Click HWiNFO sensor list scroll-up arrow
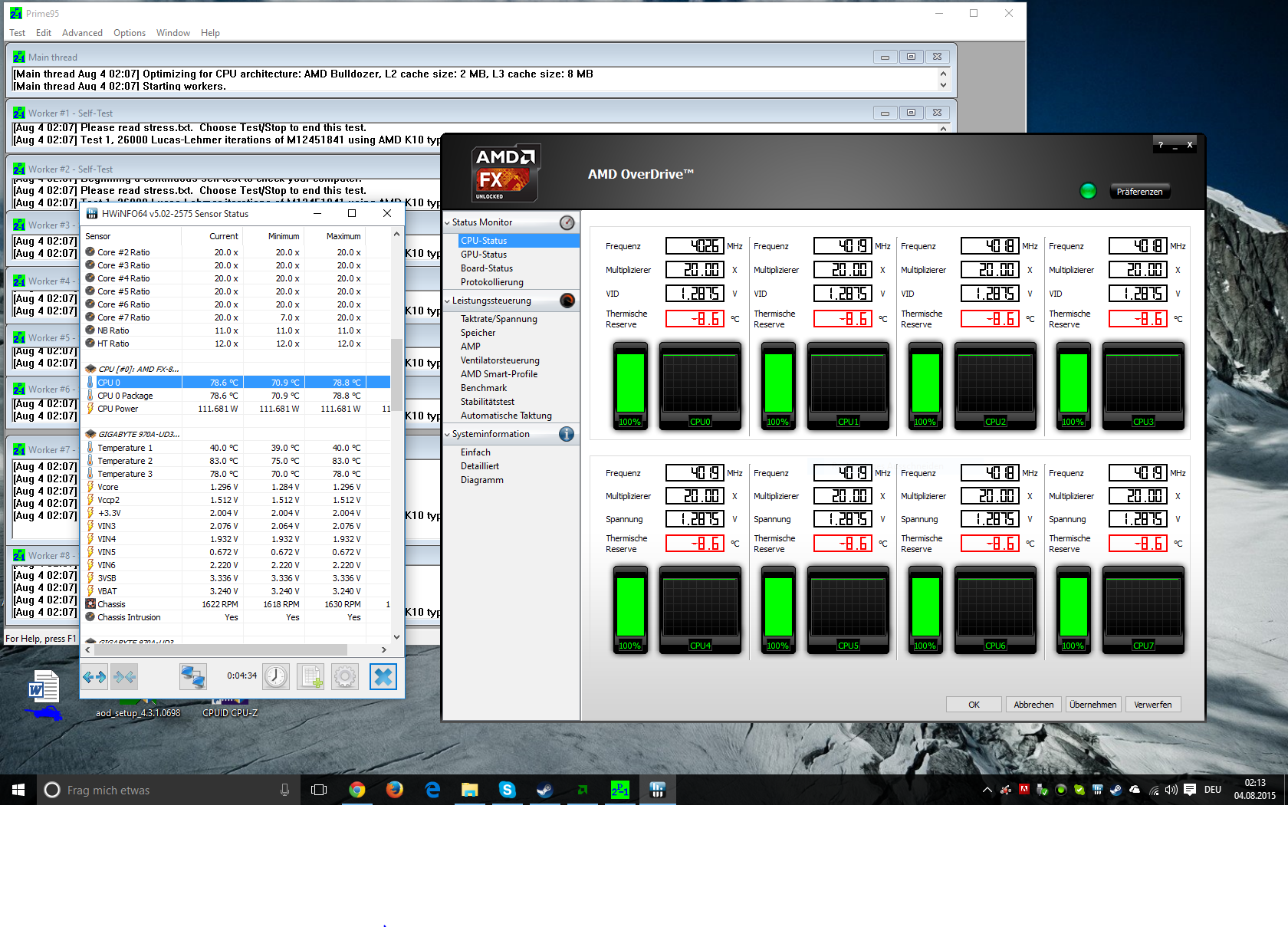The height and width of the screenshot is (927, 1288). 396,234
